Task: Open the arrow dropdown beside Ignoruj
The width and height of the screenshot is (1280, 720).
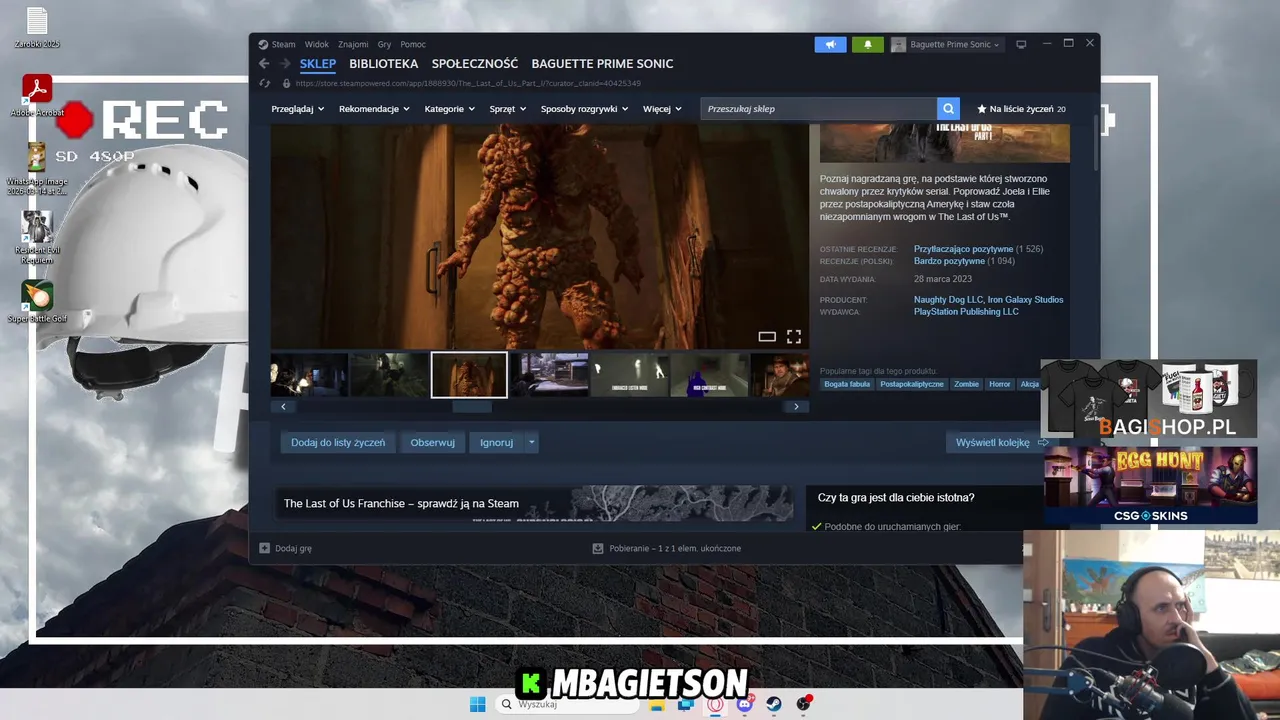Action: click(x=532, y=442)
